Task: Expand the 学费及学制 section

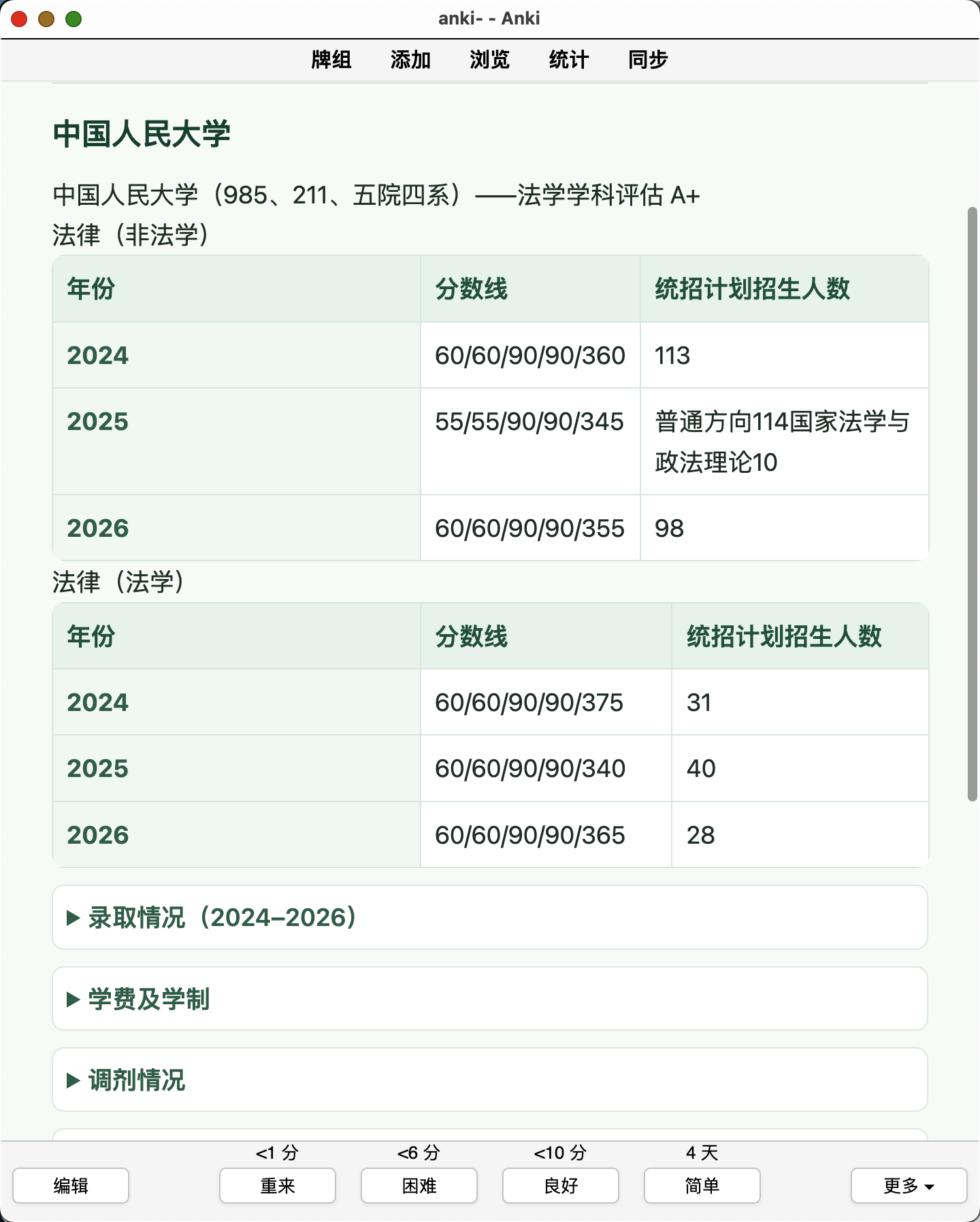Action: [x=490, y=999]
